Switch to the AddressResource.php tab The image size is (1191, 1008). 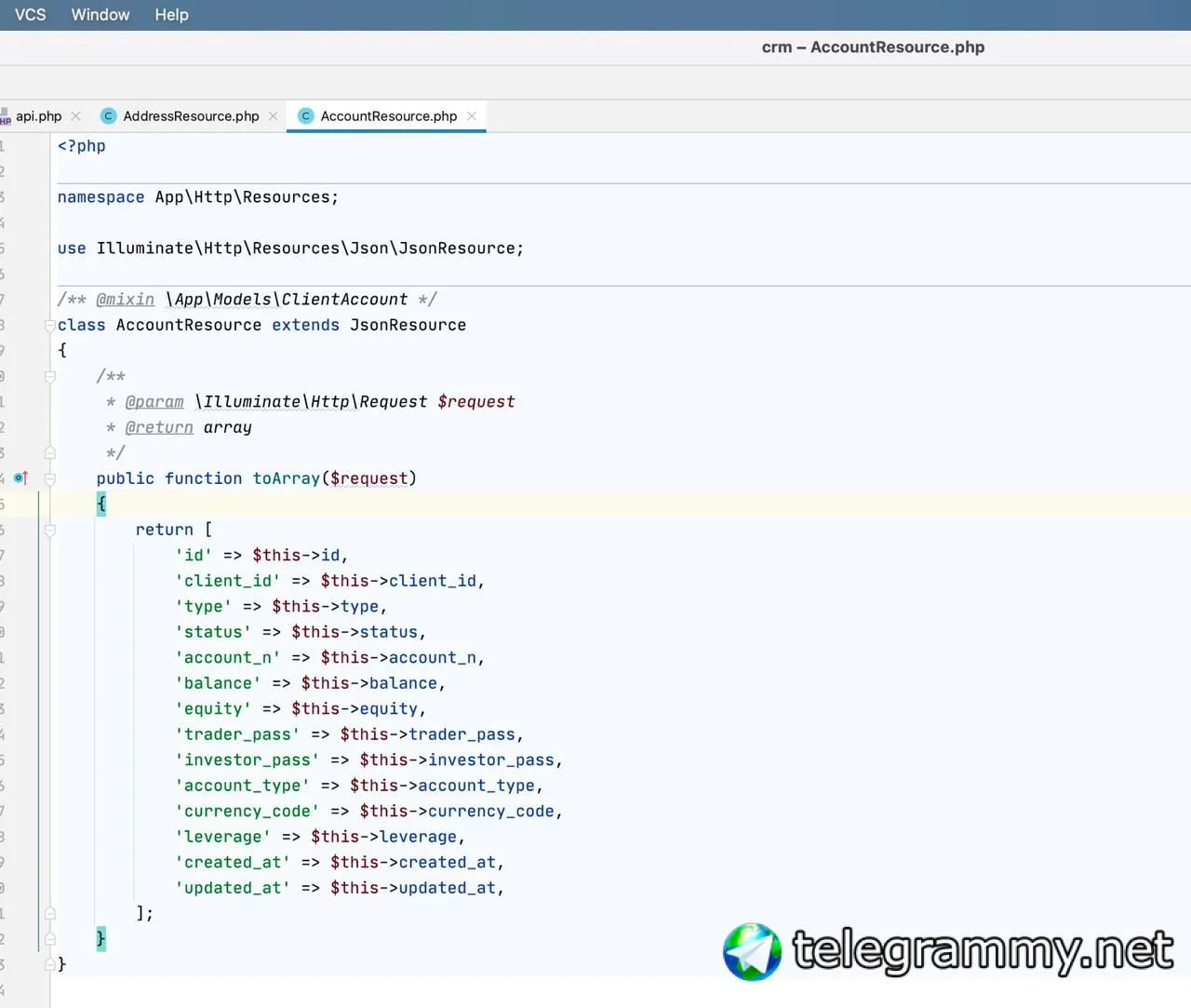click(191, 116)
